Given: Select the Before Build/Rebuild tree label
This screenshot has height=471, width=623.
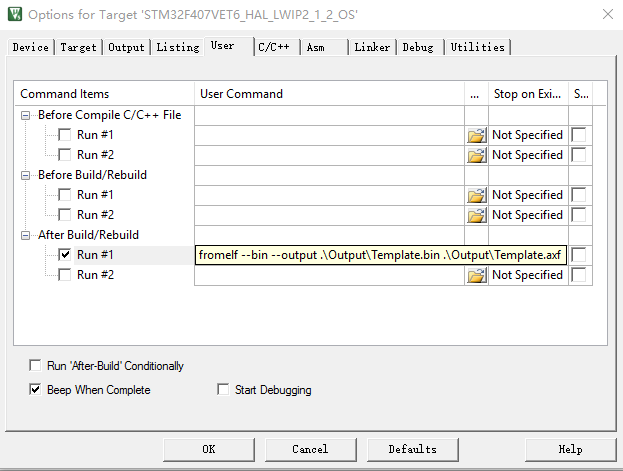Looking at the screenshot, I should pyautogui.click(x=92, y=175).
